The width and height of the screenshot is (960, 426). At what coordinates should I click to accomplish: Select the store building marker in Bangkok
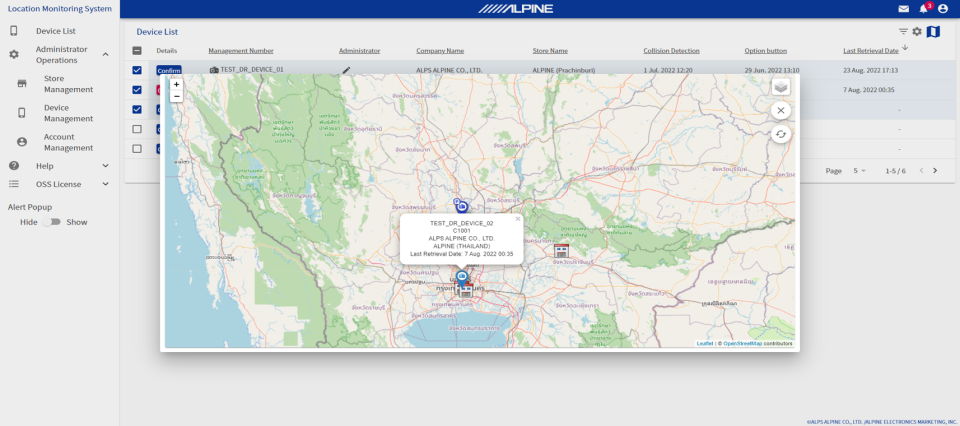(x=466, y=291)
